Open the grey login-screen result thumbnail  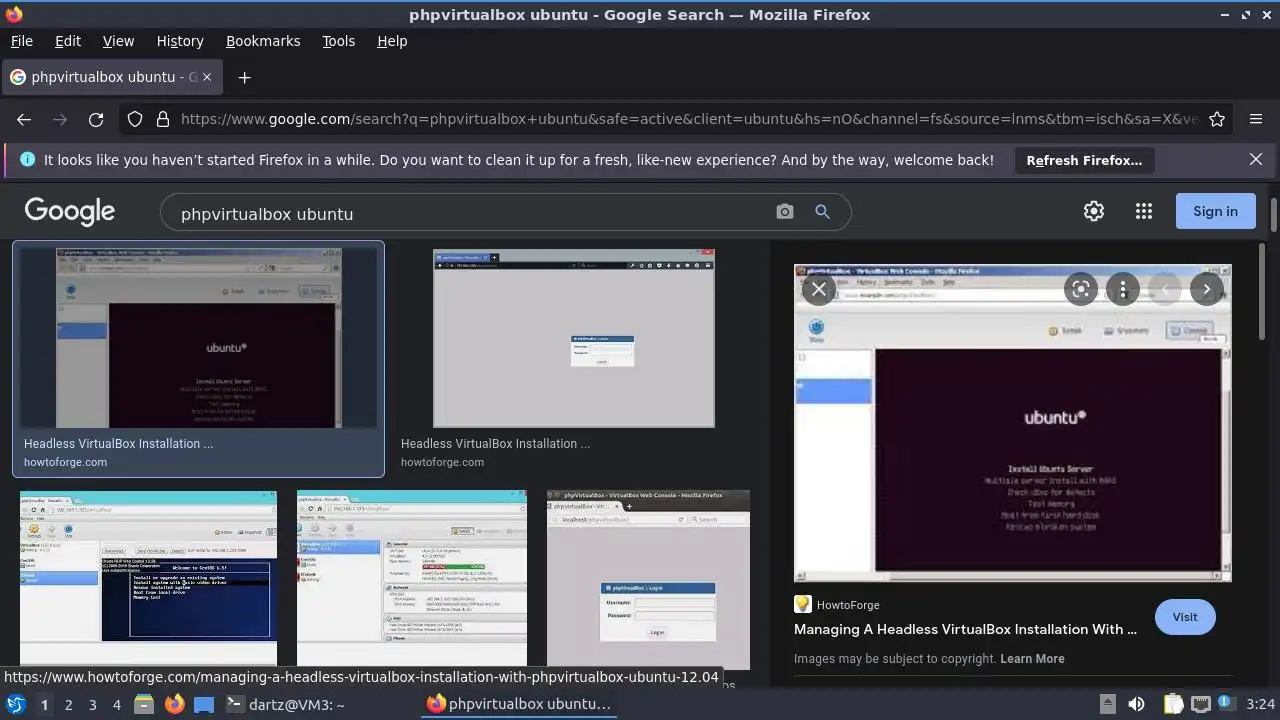click(574, 338)
